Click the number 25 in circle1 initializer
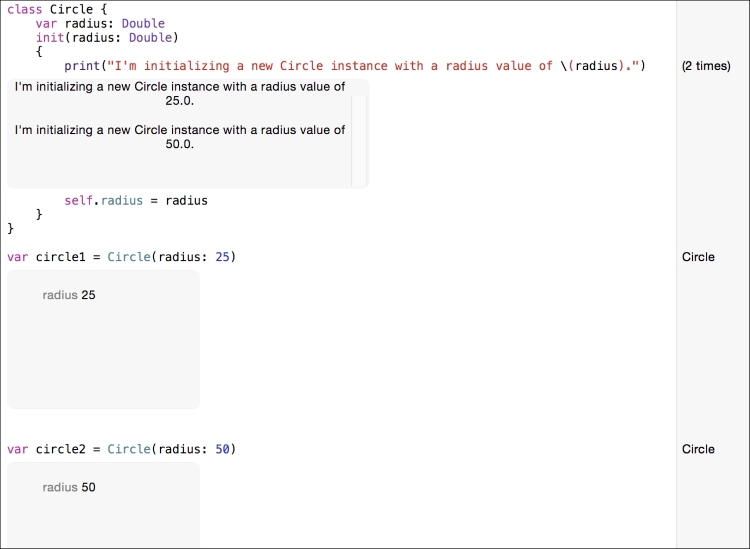 coord(223,257)
